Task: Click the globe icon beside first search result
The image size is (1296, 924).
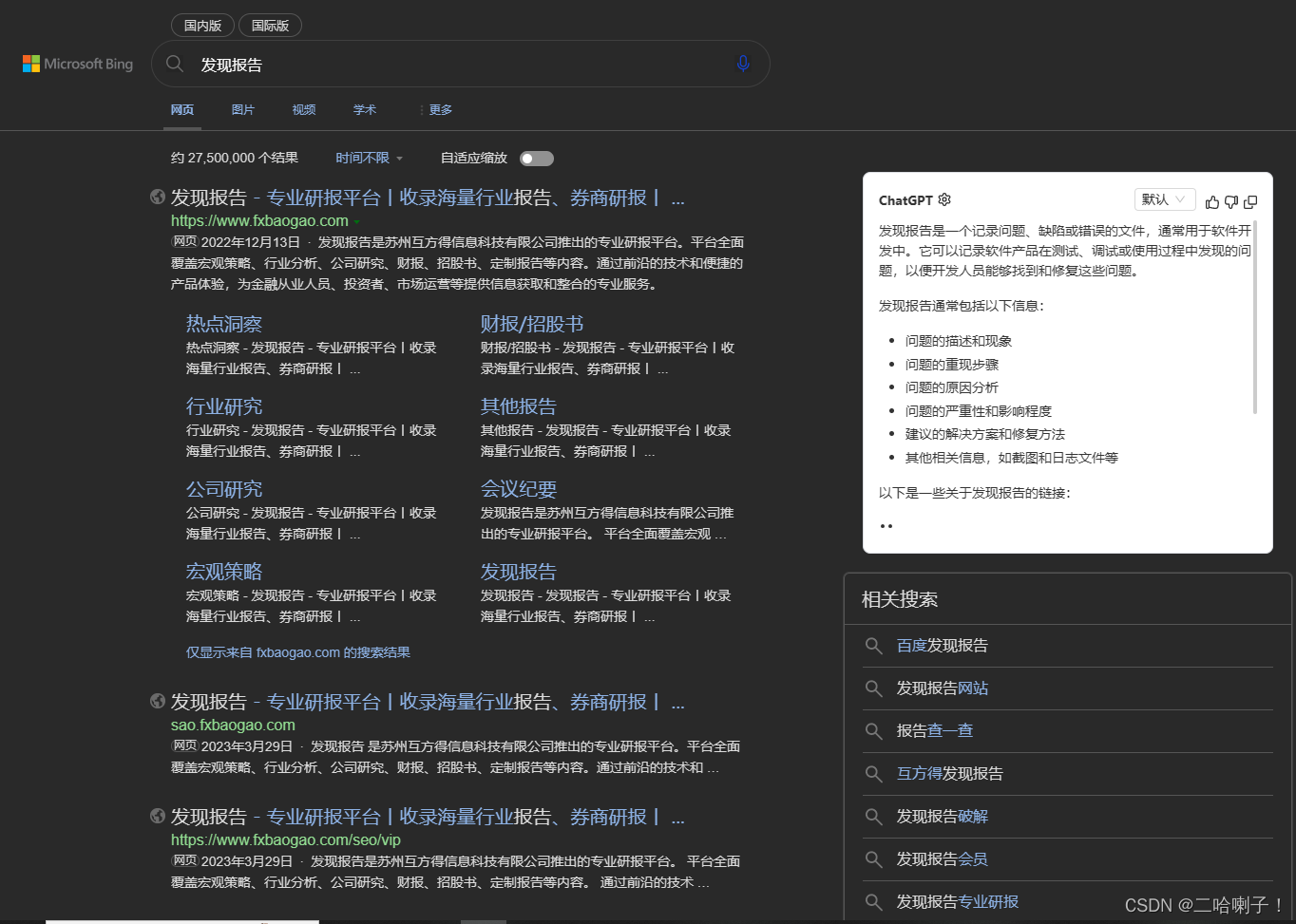Action: coord(158,197)
